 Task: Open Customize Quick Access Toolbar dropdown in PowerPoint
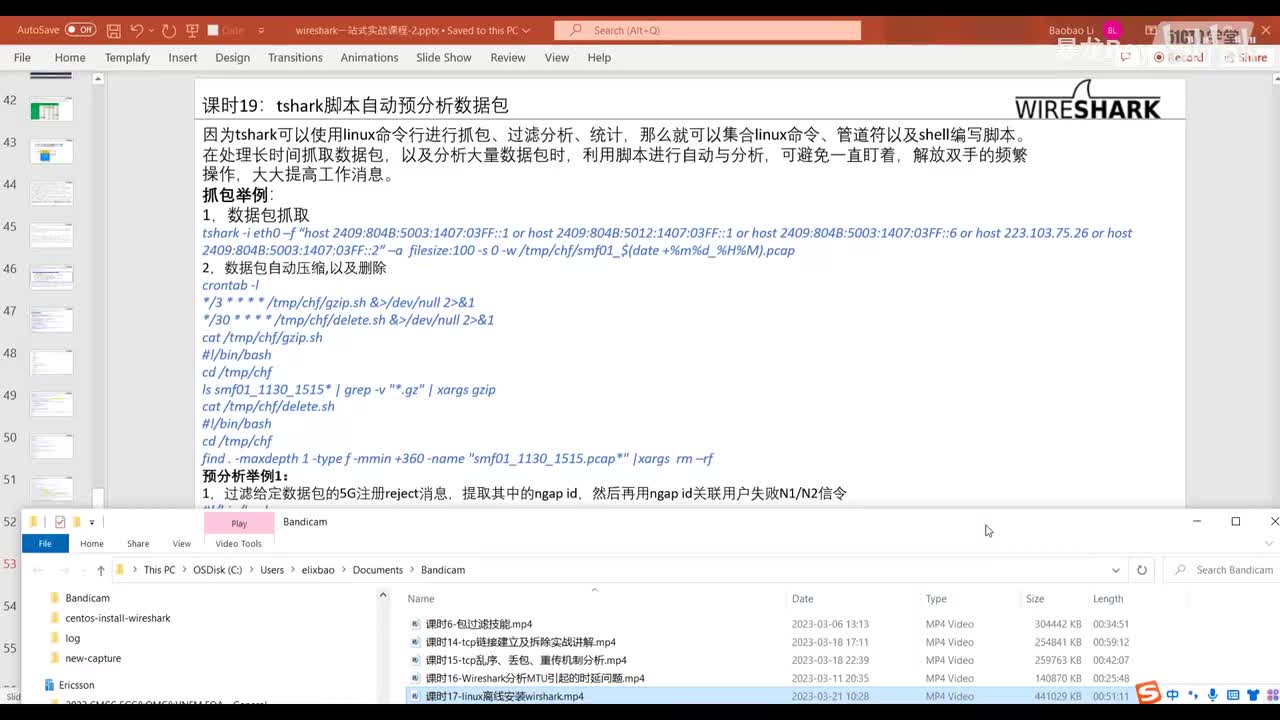pos(261,31)
